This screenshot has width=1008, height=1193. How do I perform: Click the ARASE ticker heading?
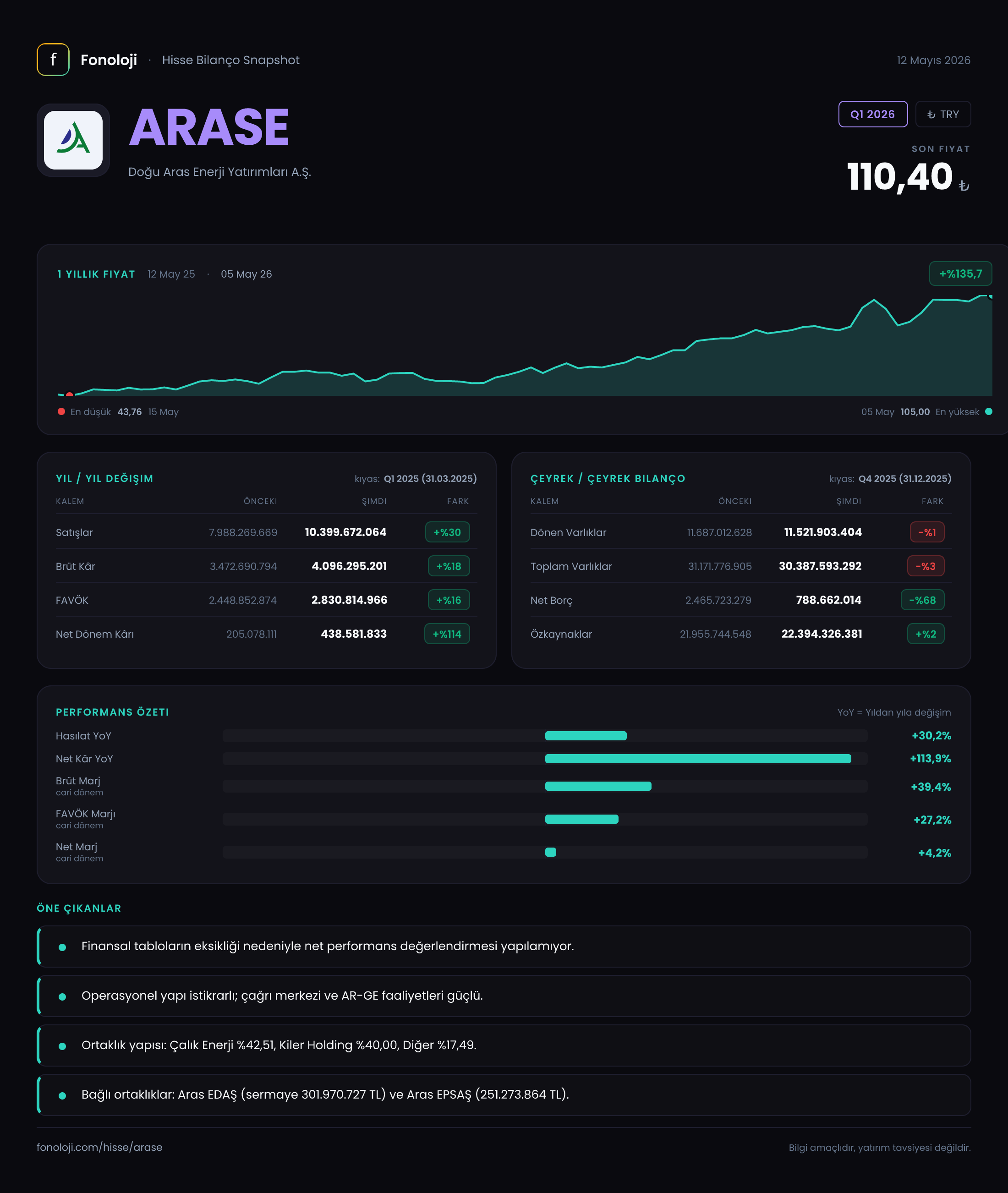pos(209,127)
